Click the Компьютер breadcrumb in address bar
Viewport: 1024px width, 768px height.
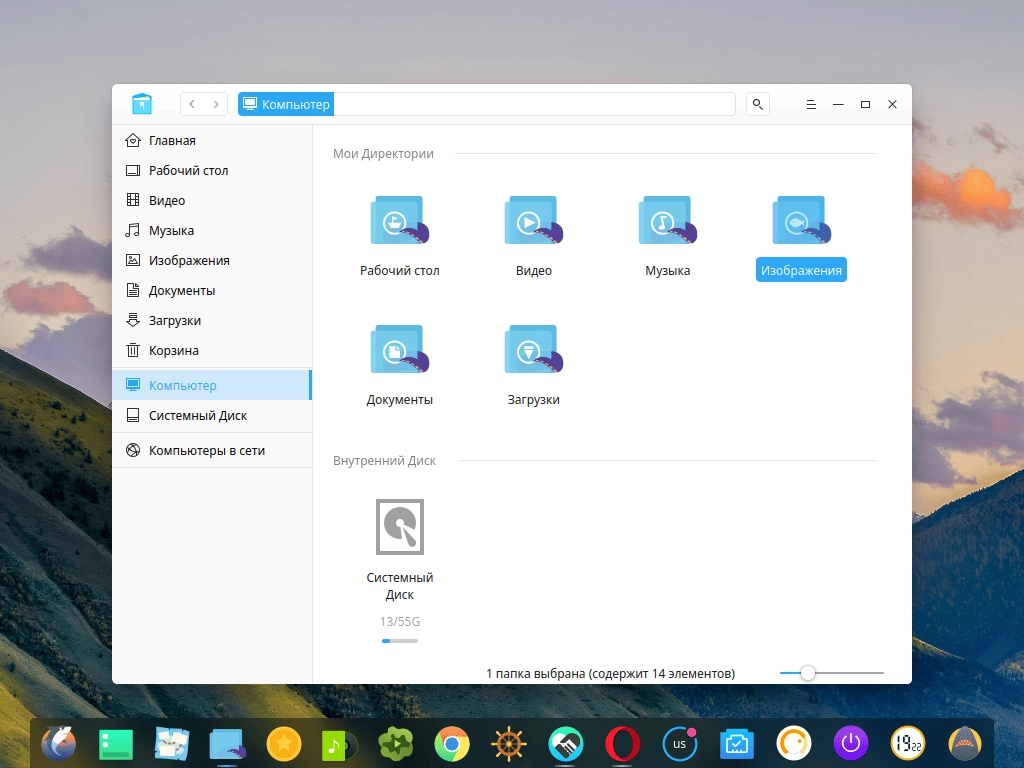286,104
